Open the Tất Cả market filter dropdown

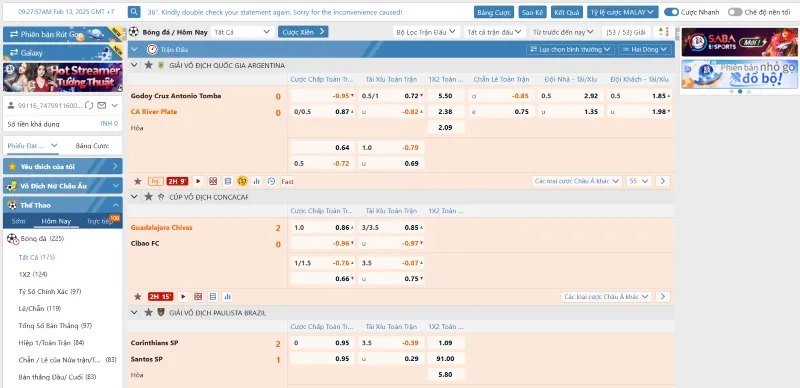coord(242,32)
